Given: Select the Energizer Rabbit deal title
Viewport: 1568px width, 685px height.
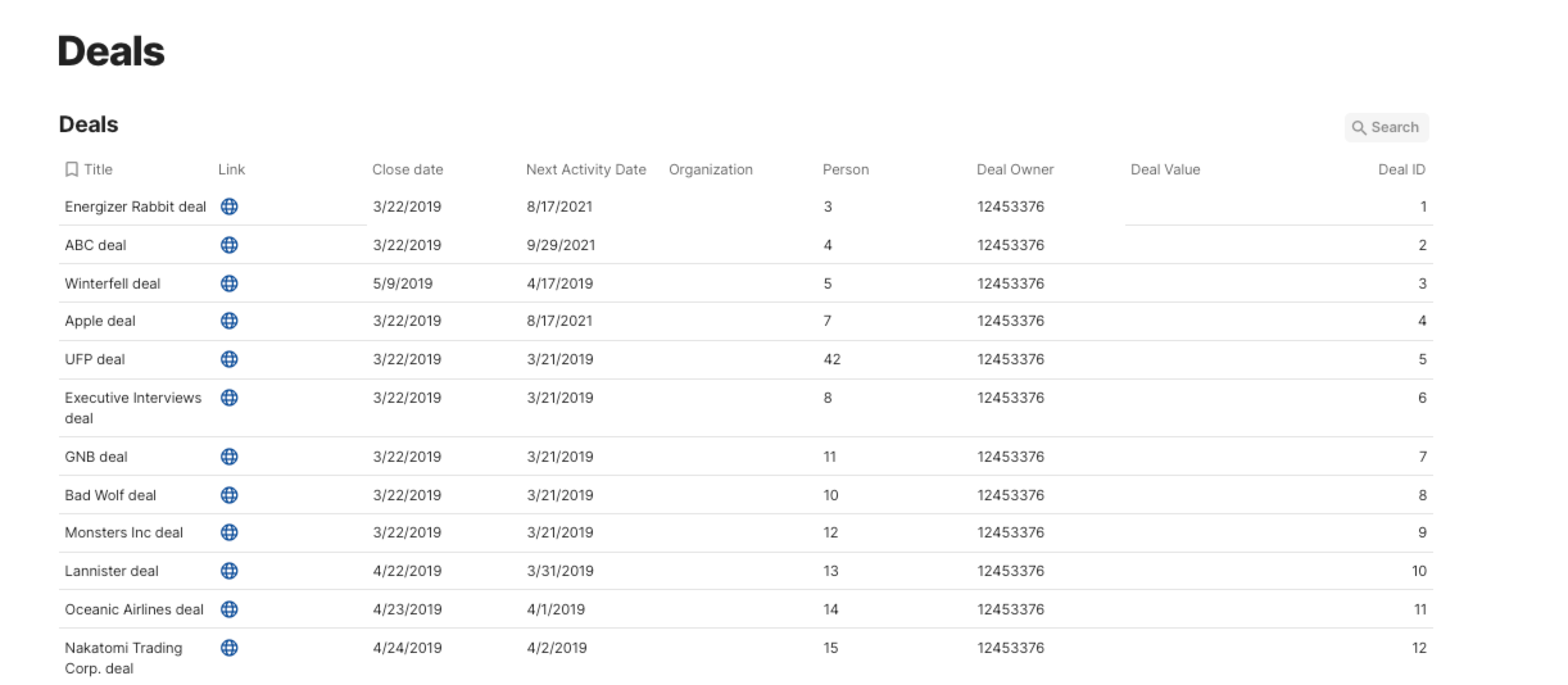Looking at the screenshot, I should click(x=135, y=207).
